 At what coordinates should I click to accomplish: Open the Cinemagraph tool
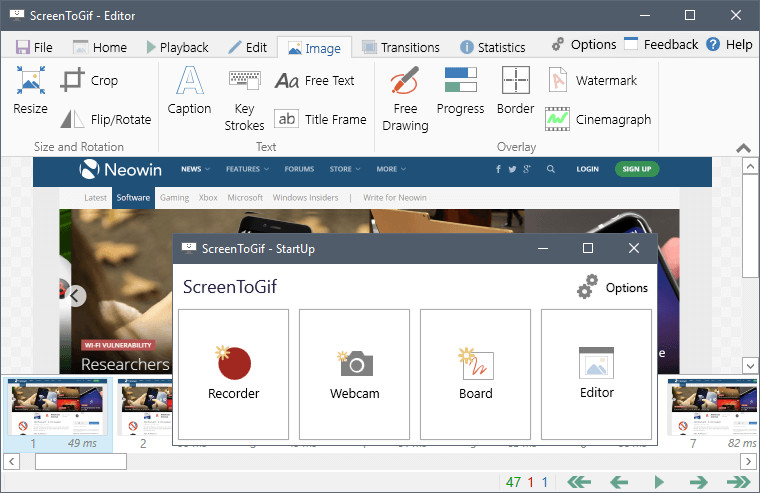(598, 119)
